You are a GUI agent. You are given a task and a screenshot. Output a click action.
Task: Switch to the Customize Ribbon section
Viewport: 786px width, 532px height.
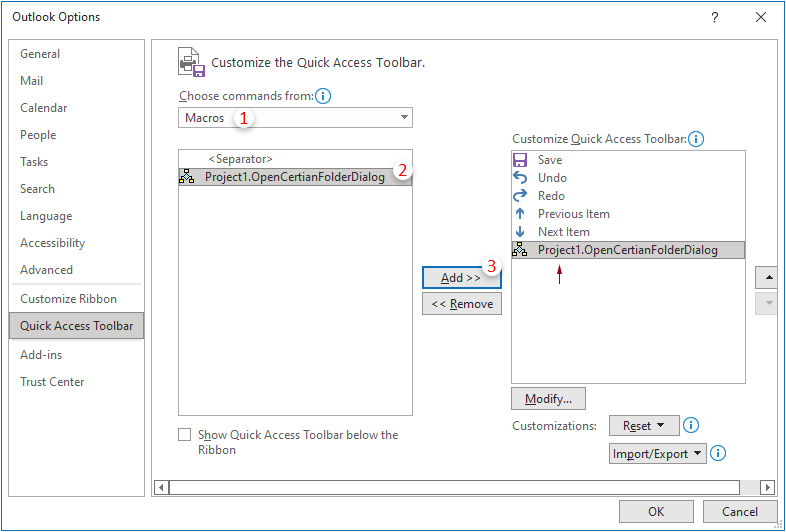(x=68, y=299)
